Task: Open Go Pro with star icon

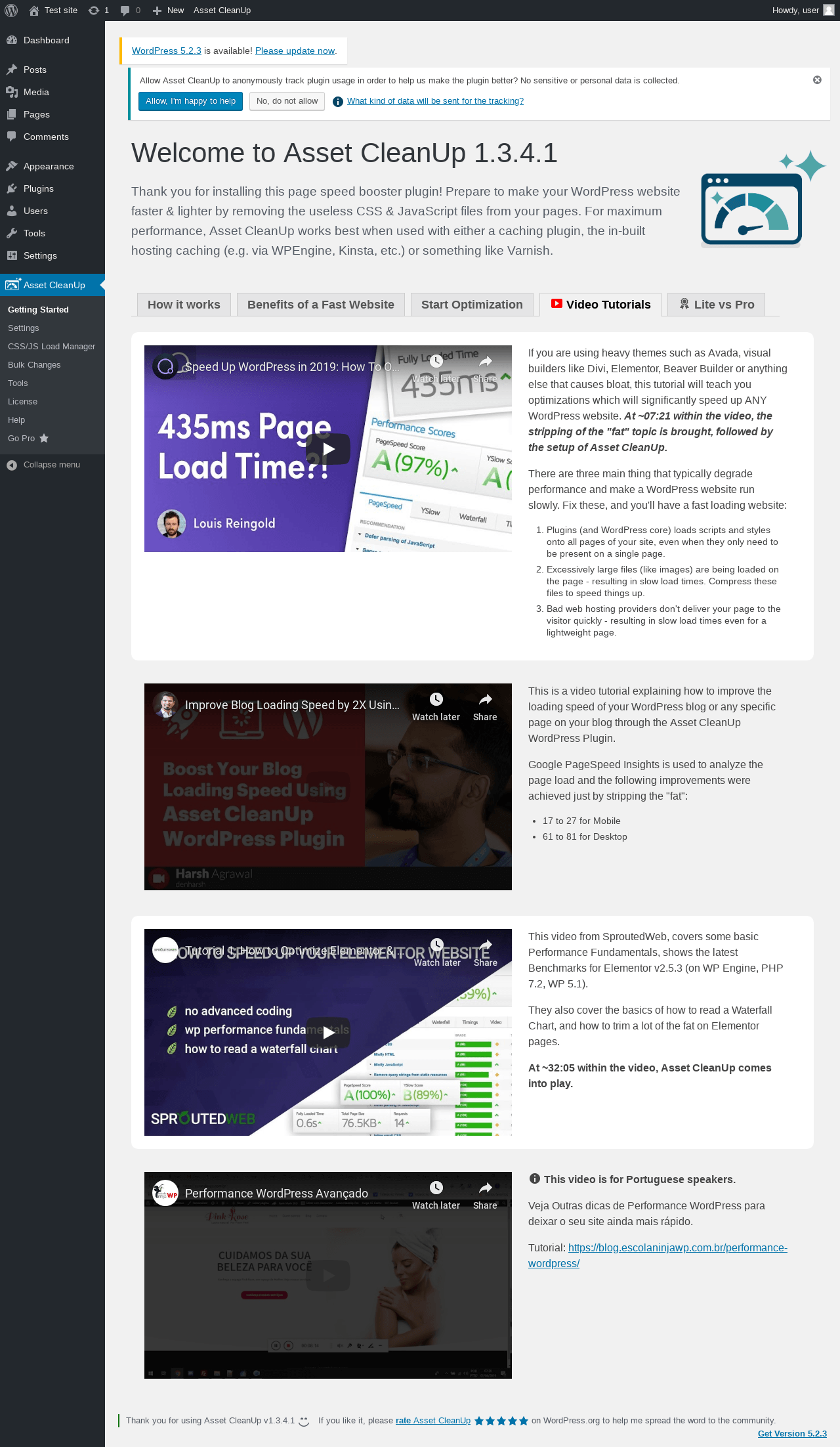Action: (28, 439)
